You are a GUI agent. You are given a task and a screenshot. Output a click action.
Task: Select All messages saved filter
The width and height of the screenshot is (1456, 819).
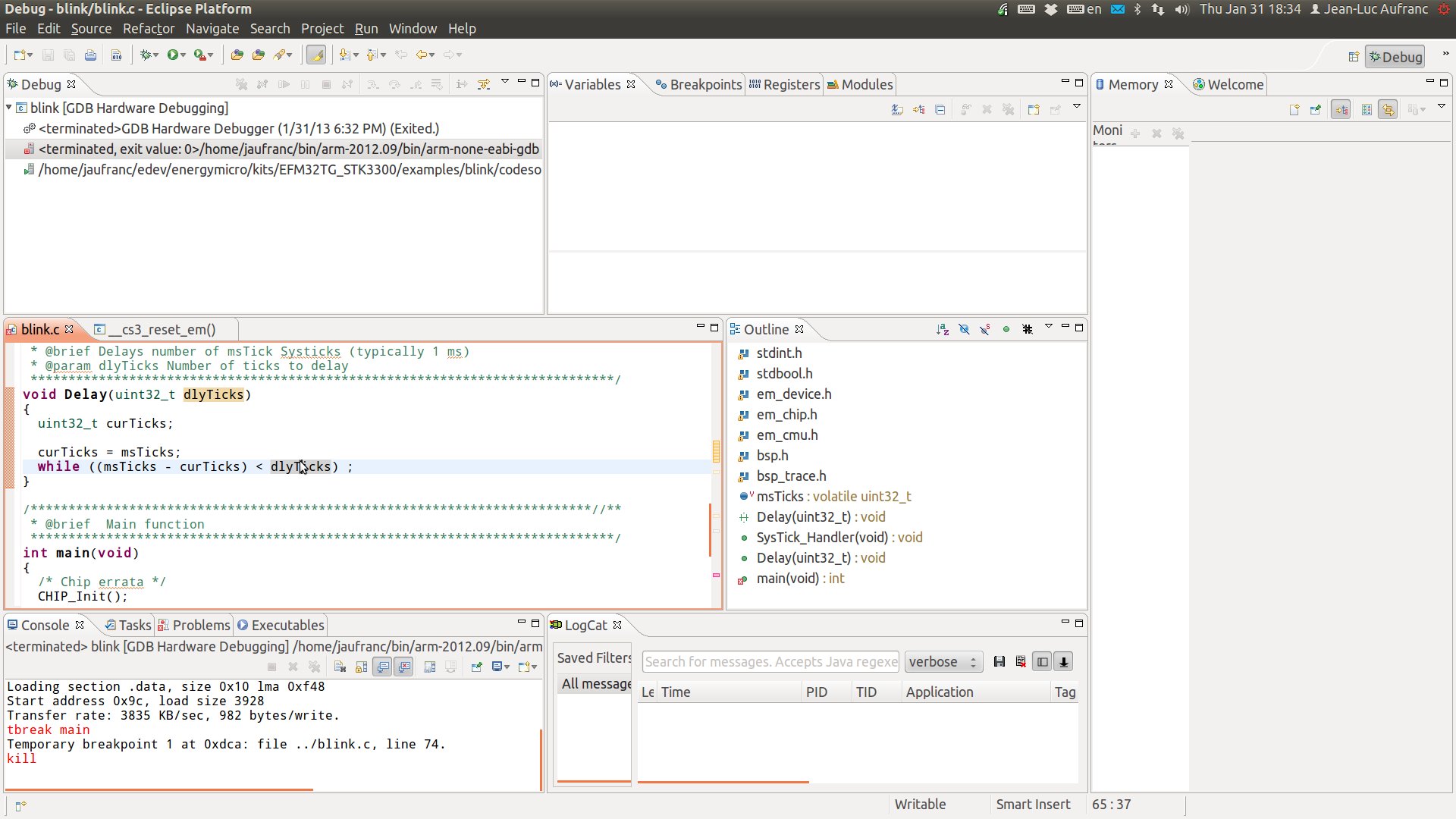[x=596, y=684]
